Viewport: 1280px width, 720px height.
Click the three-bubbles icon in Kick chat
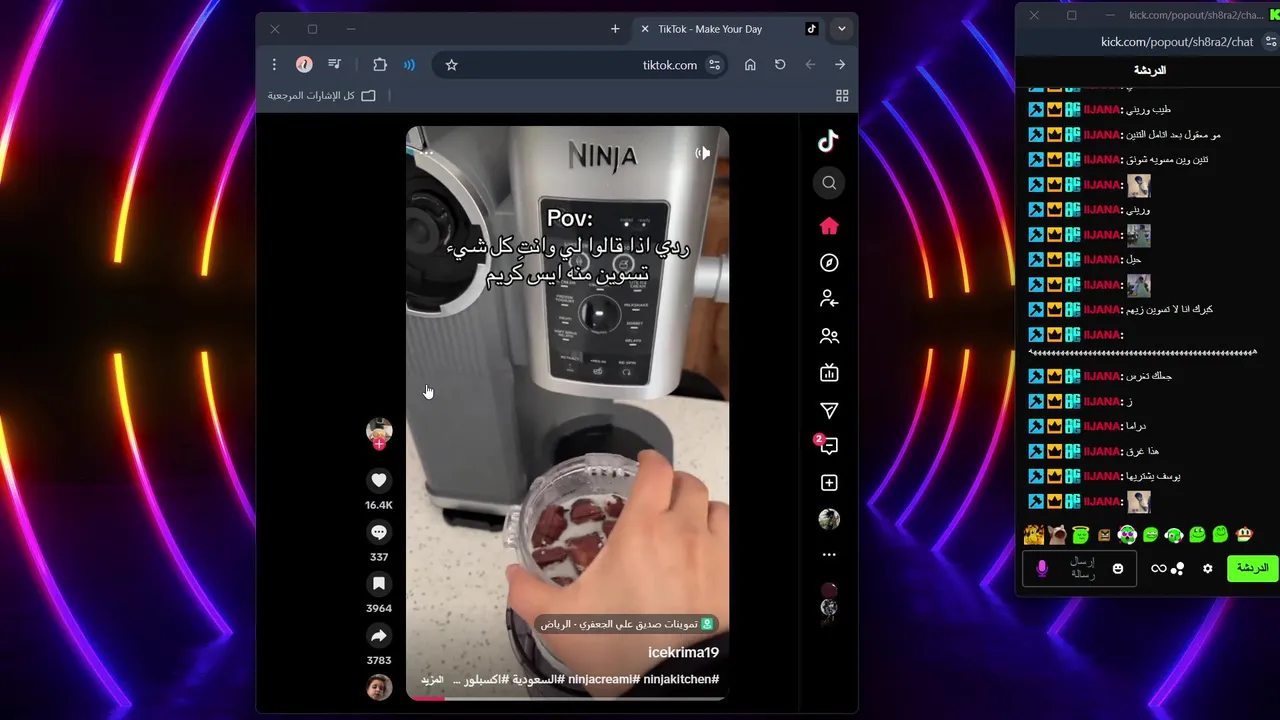pos(1178,568)
